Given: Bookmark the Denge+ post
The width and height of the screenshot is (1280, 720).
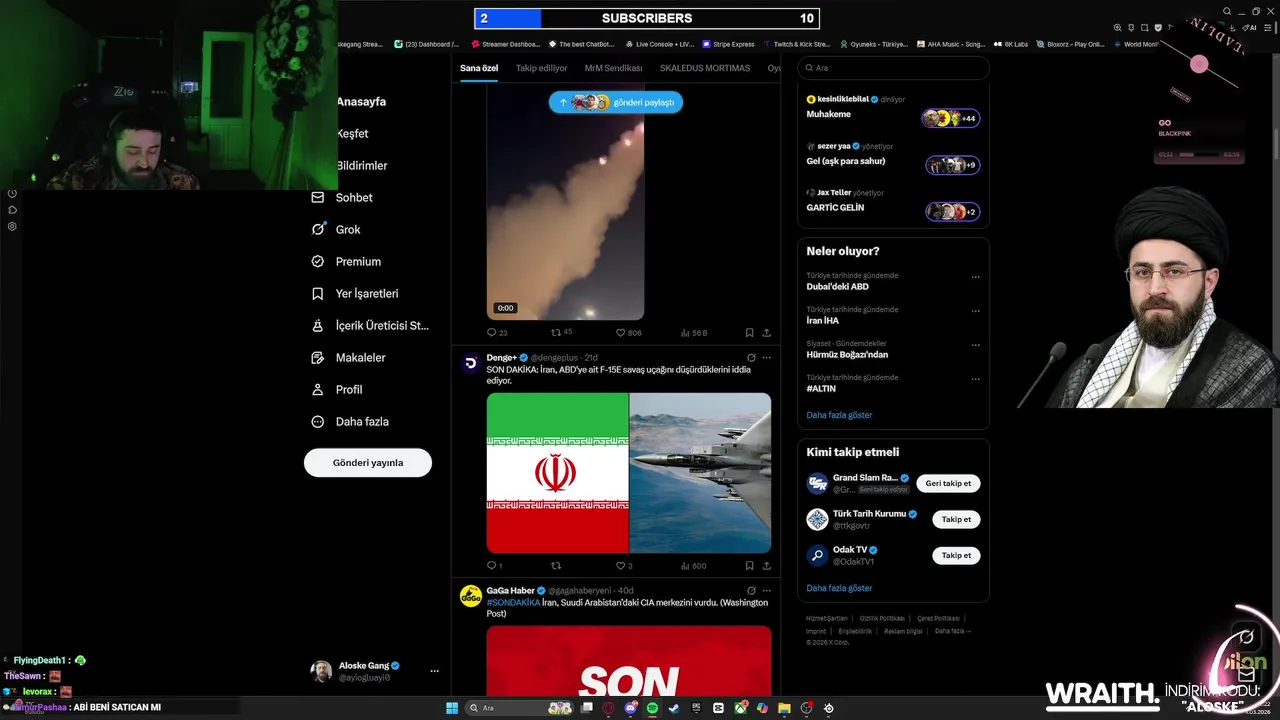Looking at the screenshot, I should point(749,566).
